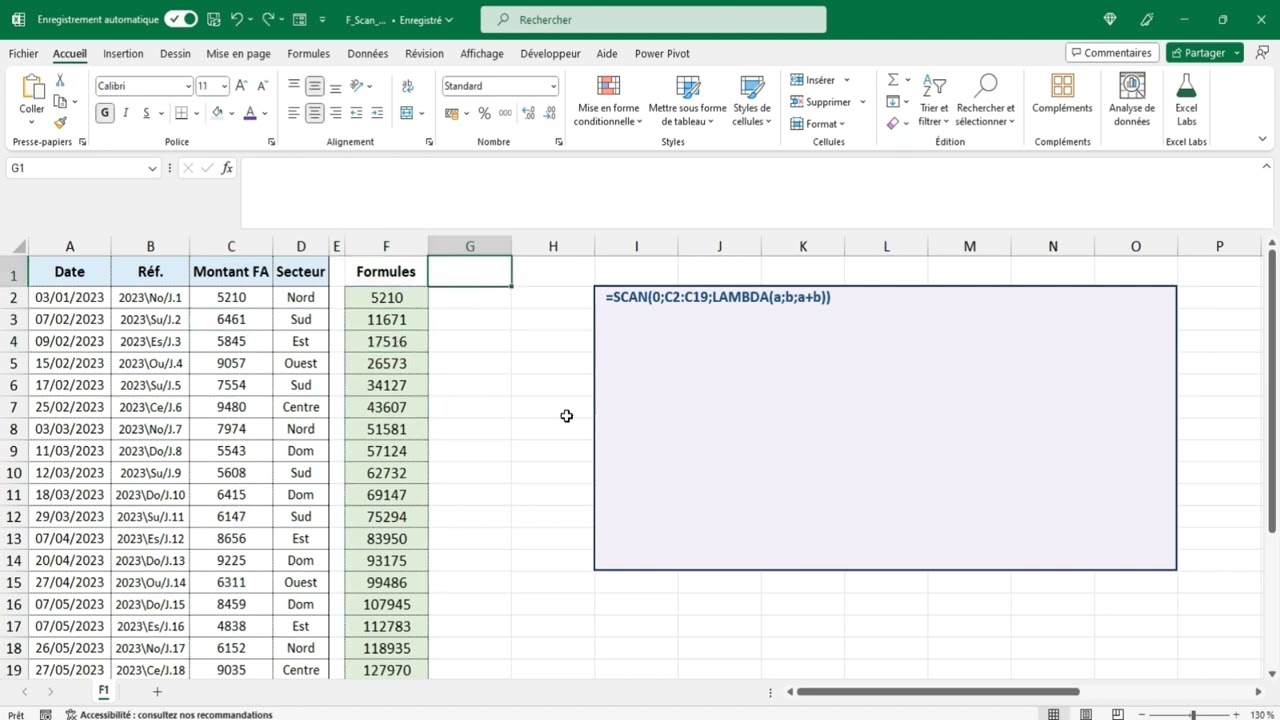Toggle align text right
The width and height of the screenshot is (1280, 720).
[336, 113]
